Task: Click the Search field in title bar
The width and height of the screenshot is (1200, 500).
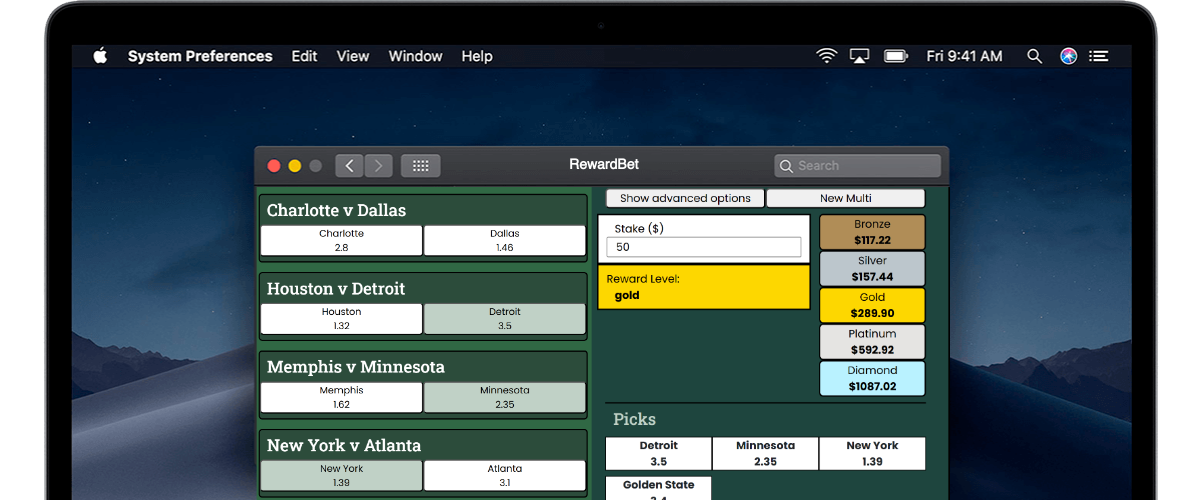Action: pyautogui.click(x=857, y=166)
